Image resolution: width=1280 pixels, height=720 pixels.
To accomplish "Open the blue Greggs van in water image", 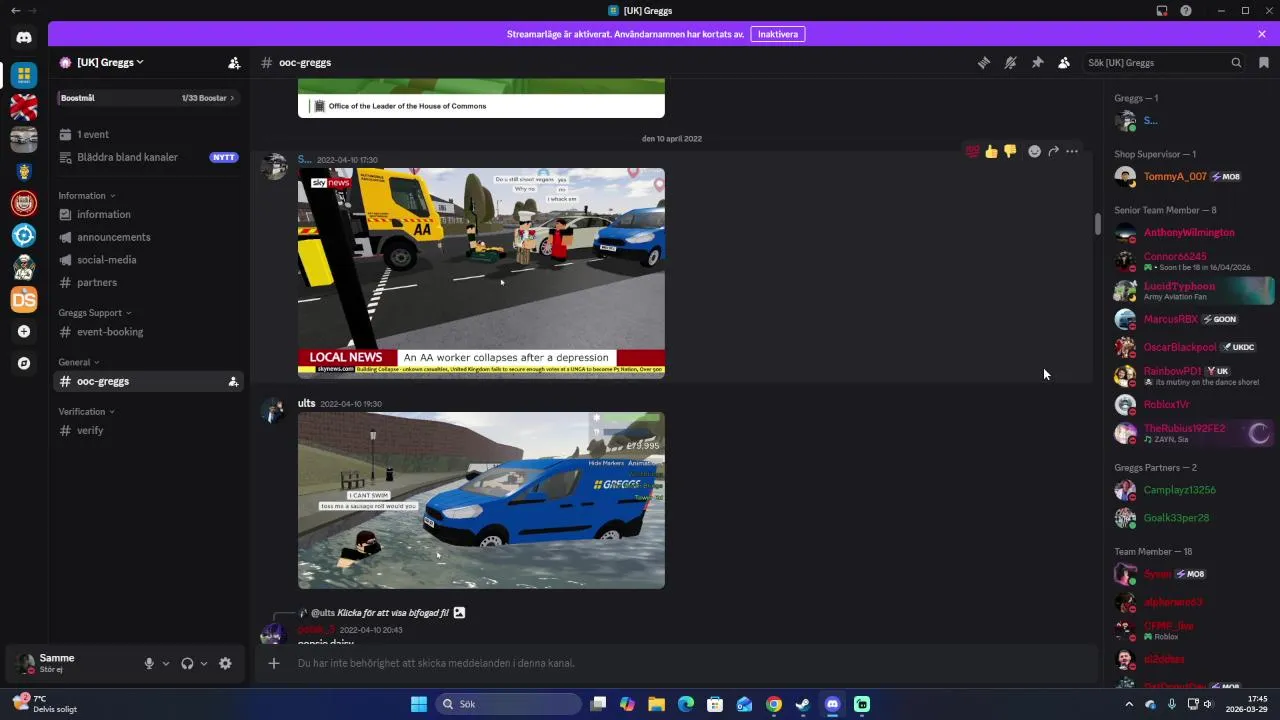I will click(481, 500).
